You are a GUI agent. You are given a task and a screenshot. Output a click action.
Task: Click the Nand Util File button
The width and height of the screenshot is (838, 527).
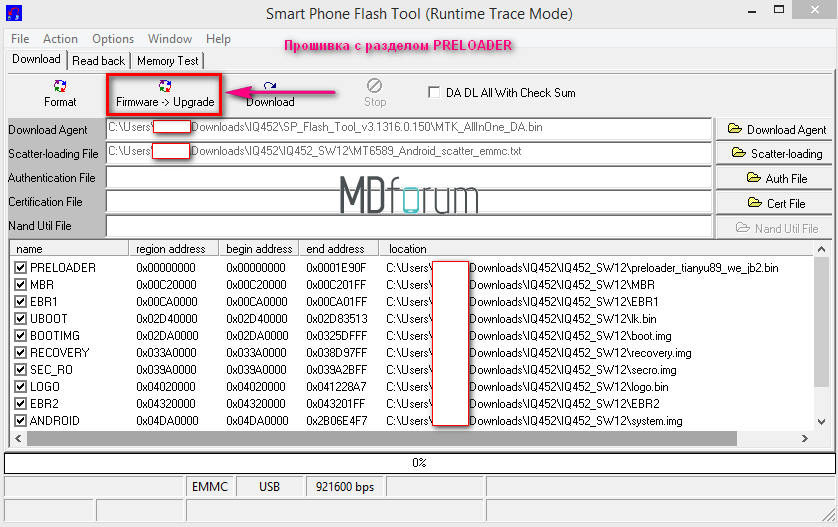[x=774, y=228]
